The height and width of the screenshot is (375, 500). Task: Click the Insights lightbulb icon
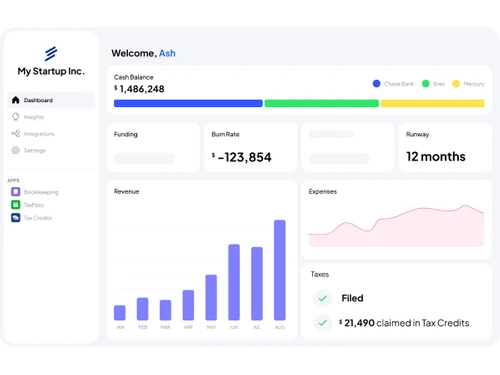coord(15,117)
